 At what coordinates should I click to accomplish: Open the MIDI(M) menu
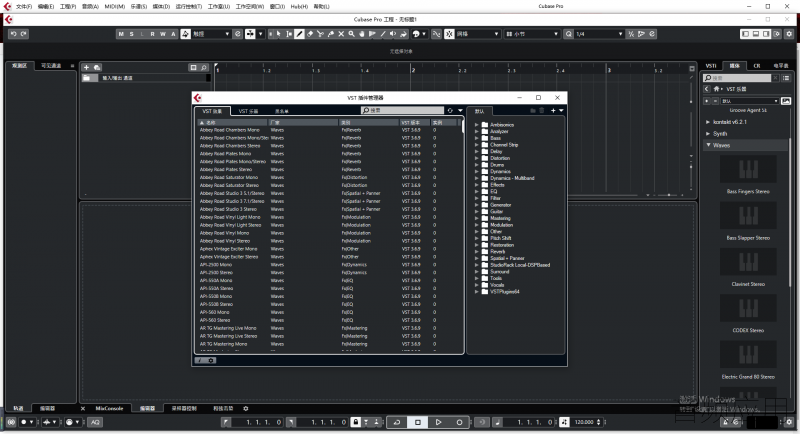tap(115, 7)
